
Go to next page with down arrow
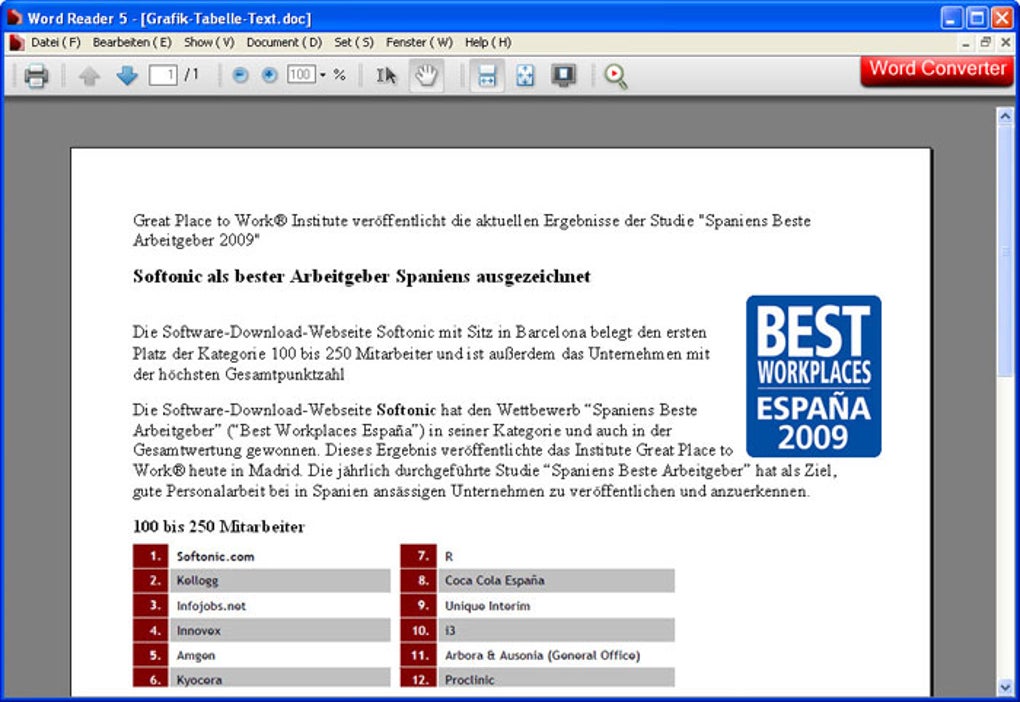coord(127,75)
